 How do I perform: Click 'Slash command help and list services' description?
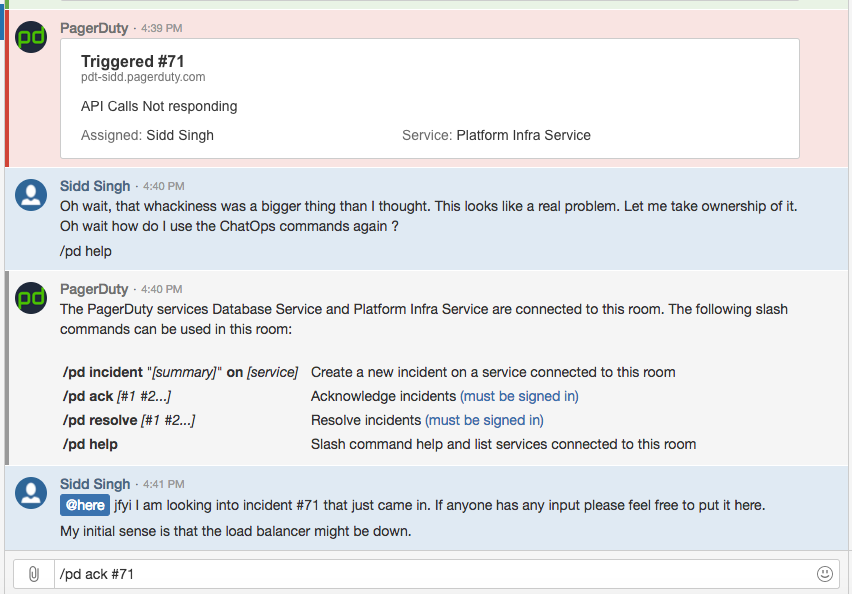[503, 444]
